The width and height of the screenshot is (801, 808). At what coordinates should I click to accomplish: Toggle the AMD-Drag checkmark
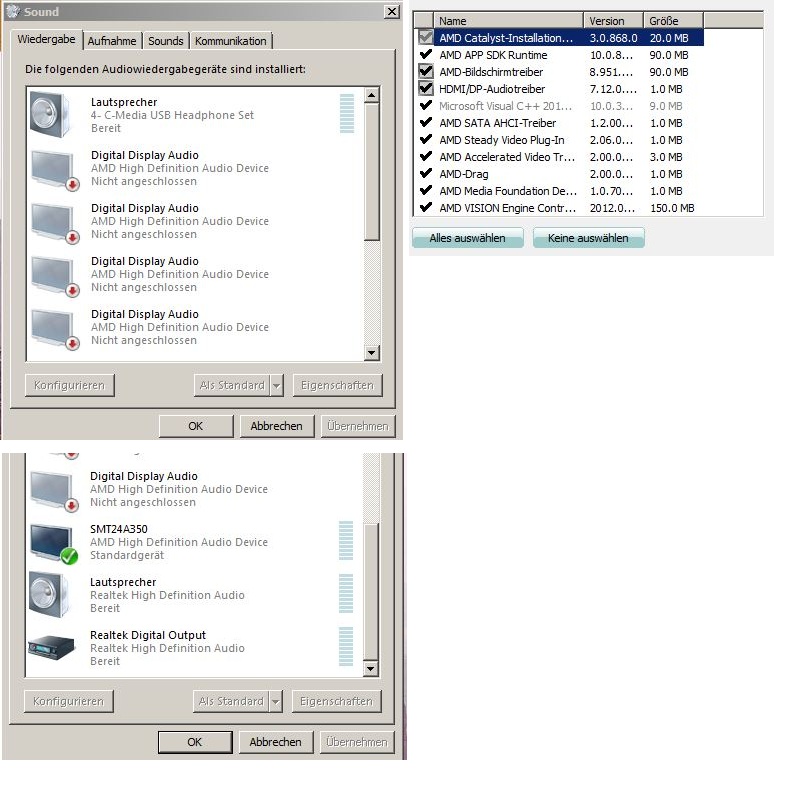[x=426, y=173]
